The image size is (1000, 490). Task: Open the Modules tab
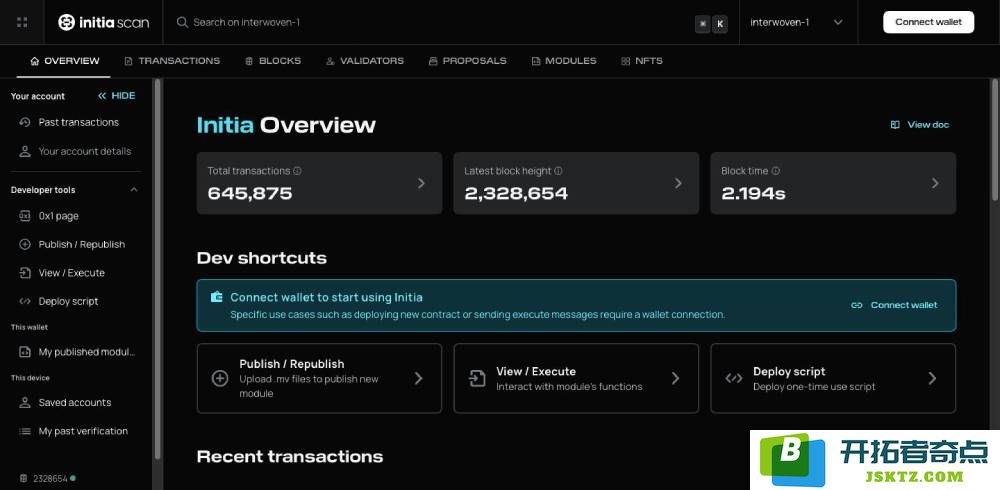tap(564, 61)
